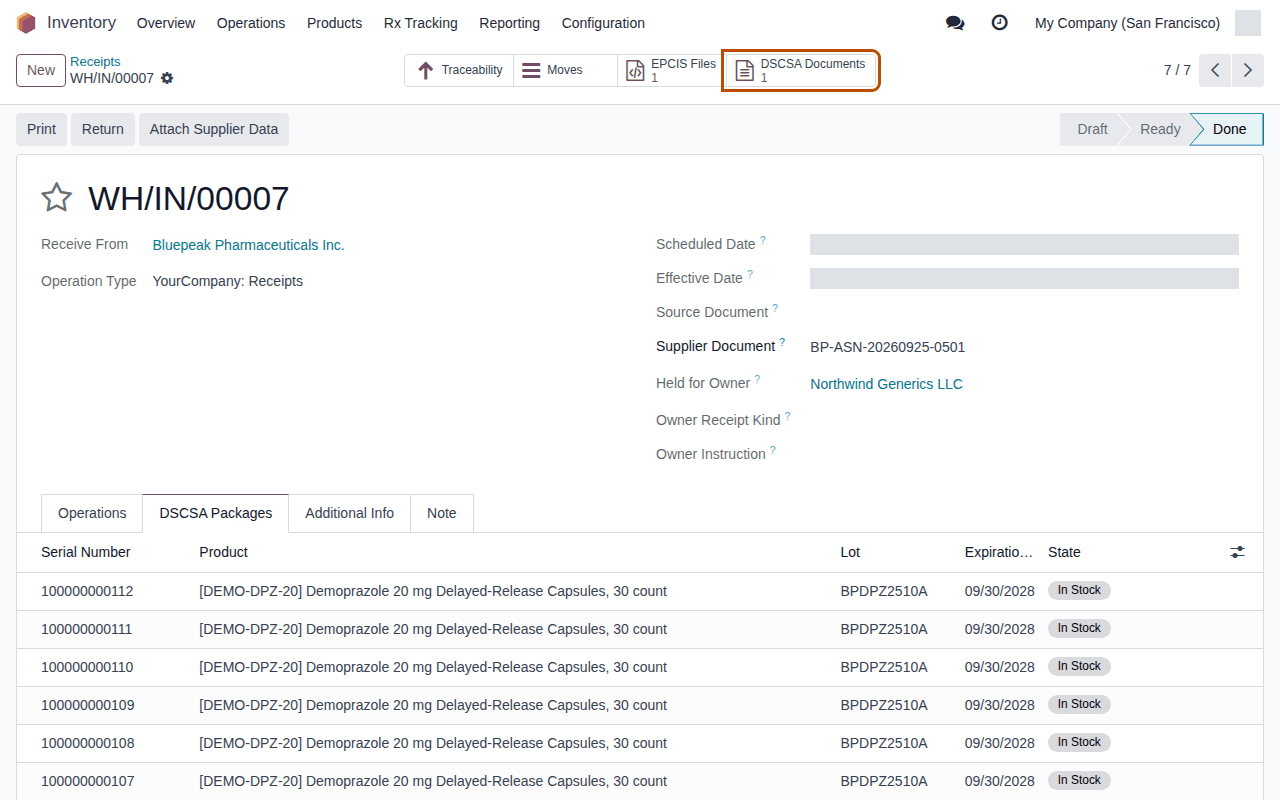Open the Inventory app home icon
1280x800 pixels.
pyautogui.click(x=26, y=23)
